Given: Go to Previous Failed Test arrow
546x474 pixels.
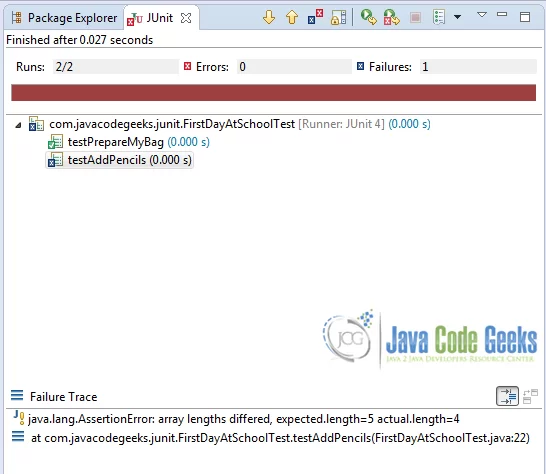Looking at the screenshot, I should coord(292,17).
